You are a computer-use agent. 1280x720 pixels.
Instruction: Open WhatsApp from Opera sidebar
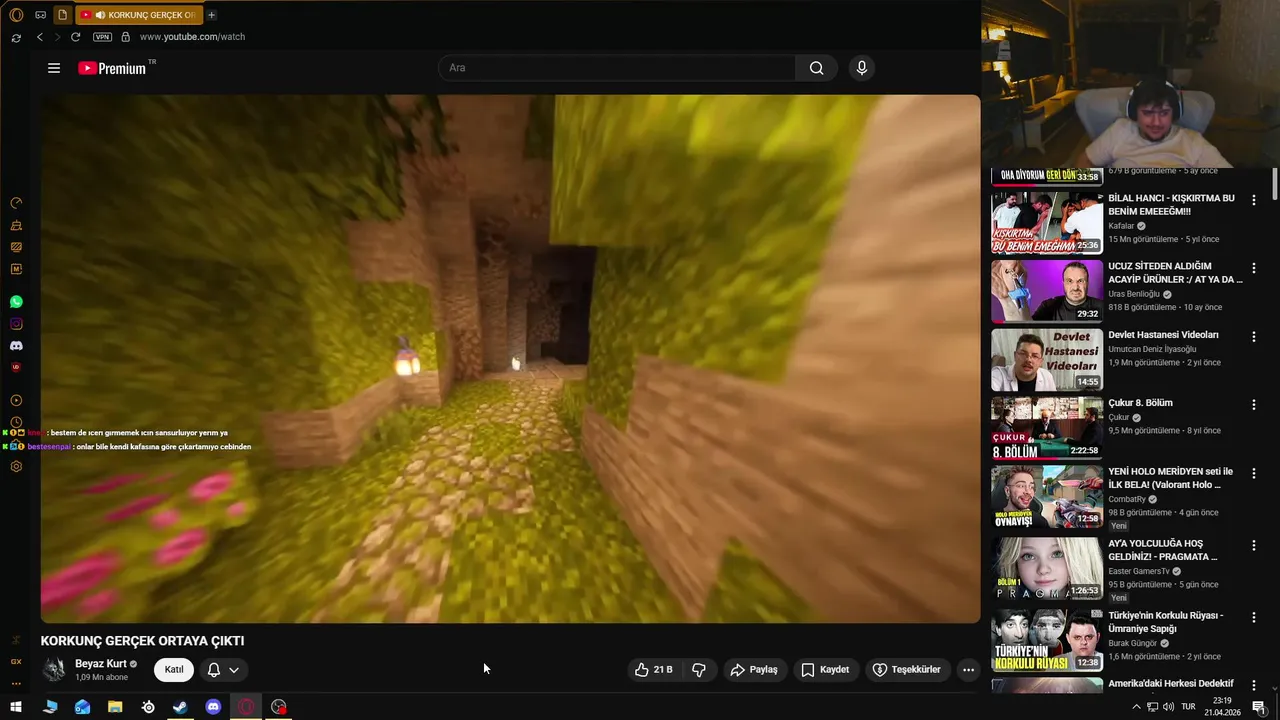[x=16, y=302]
